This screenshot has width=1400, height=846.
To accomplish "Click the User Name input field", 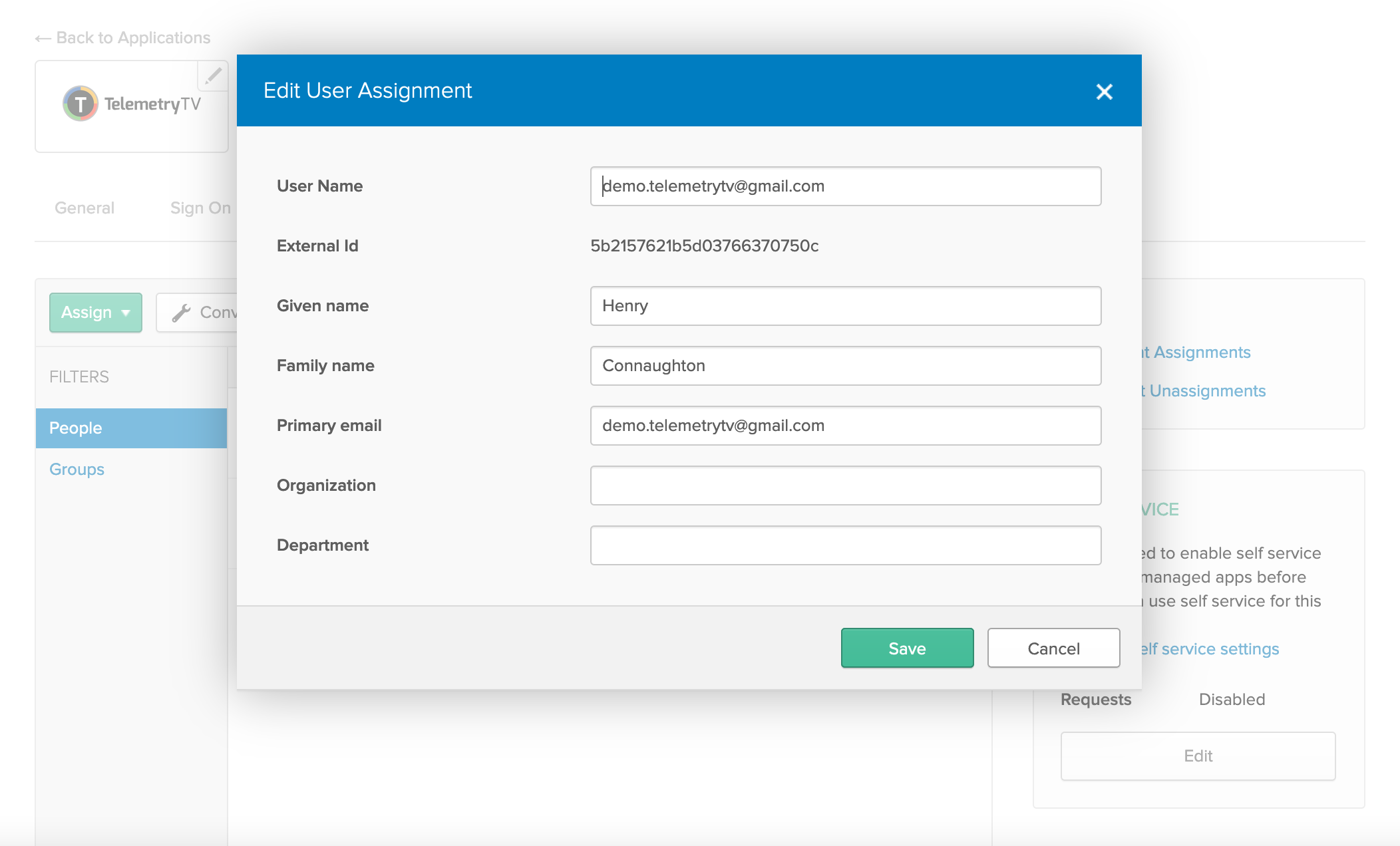I will pos(845,186).
